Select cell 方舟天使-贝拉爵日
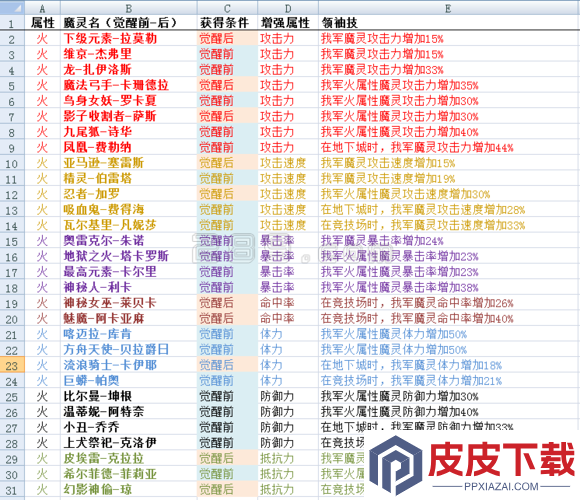This screenshot has width=580, height=500. tap(129, 349)
